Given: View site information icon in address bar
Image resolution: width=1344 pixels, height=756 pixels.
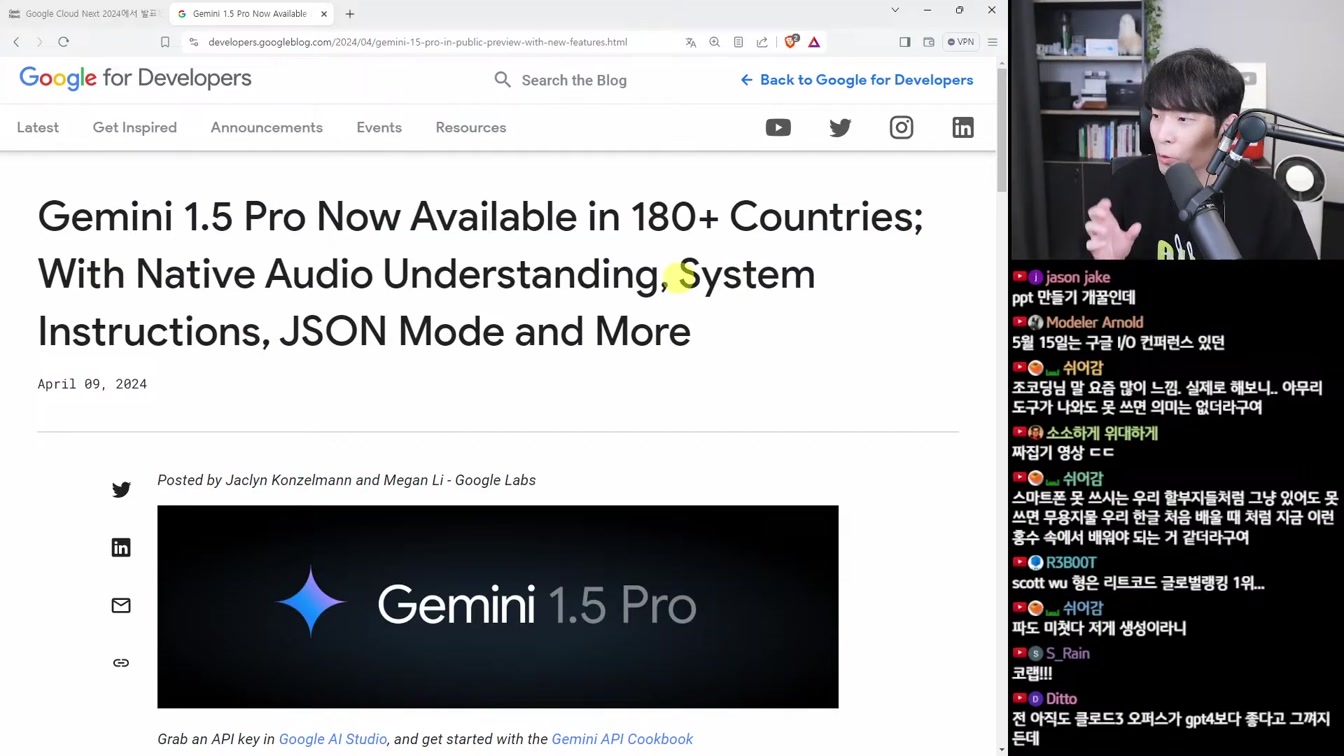Looking at the screenshot, I should (194, 42).
